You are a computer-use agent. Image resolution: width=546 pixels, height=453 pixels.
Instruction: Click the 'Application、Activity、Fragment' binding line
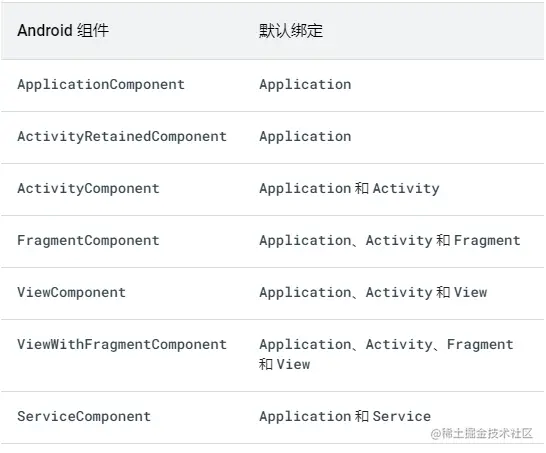(387, 344)
